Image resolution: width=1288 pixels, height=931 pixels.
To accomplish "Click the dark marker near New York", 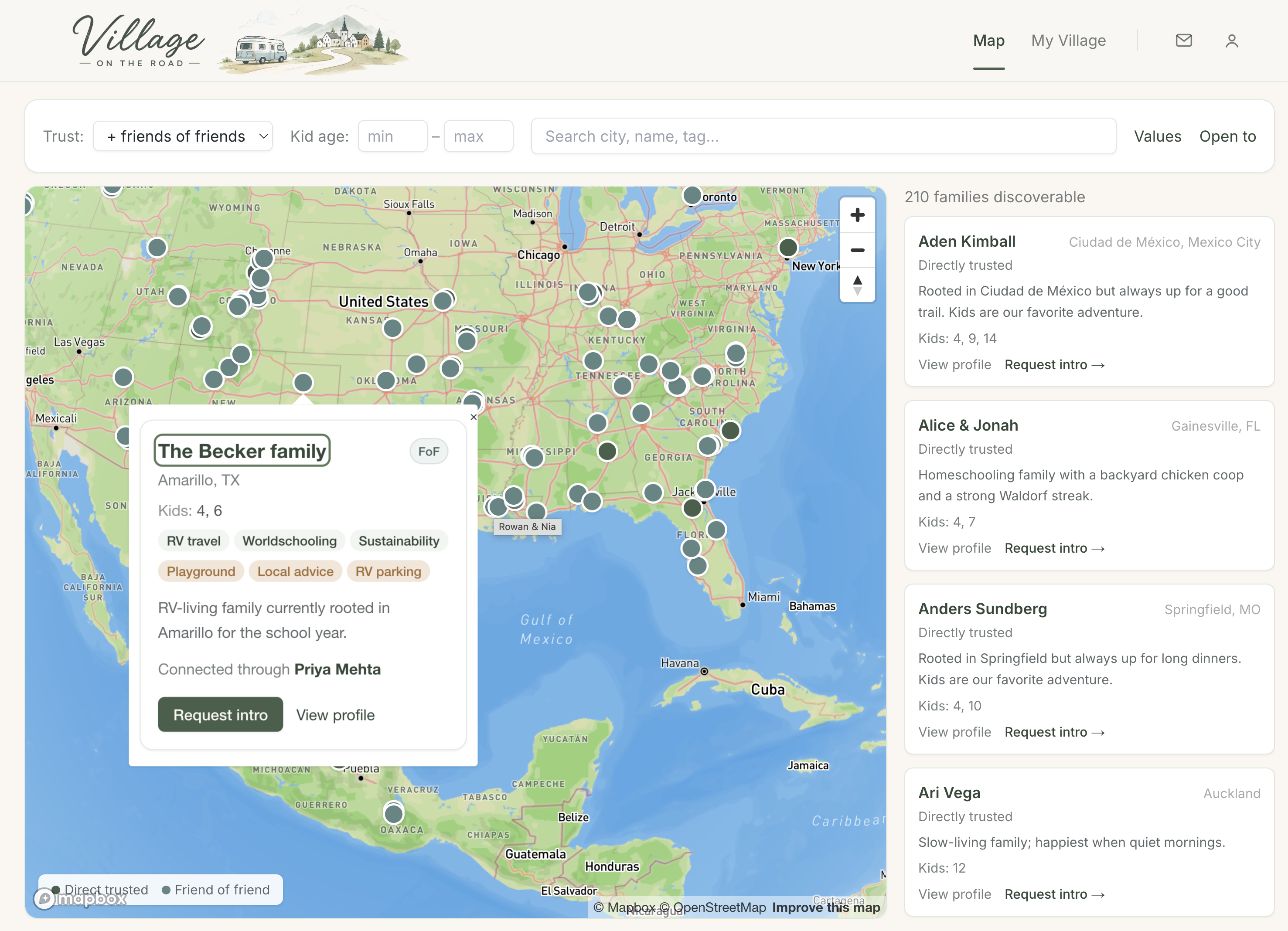I will (788, 248).
